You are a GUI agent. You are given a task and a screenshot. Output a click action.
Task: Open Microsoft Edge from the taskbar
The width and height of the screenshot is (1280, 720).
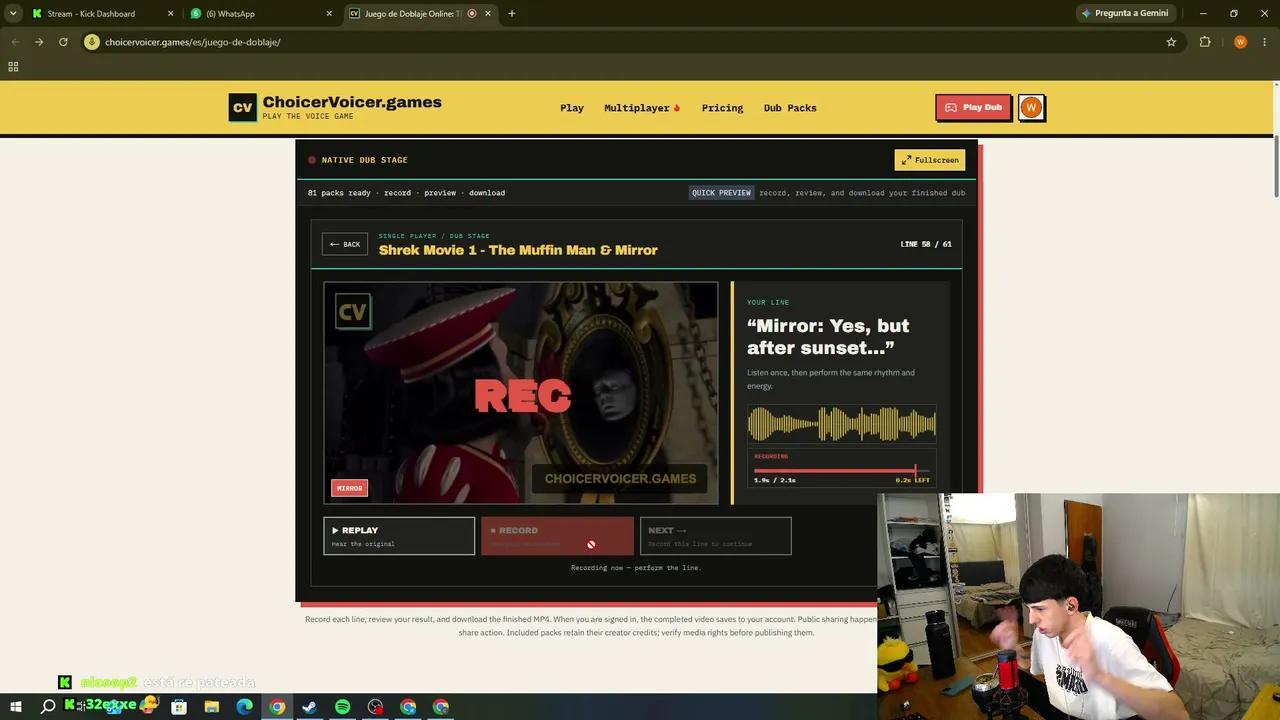point(245,707)
